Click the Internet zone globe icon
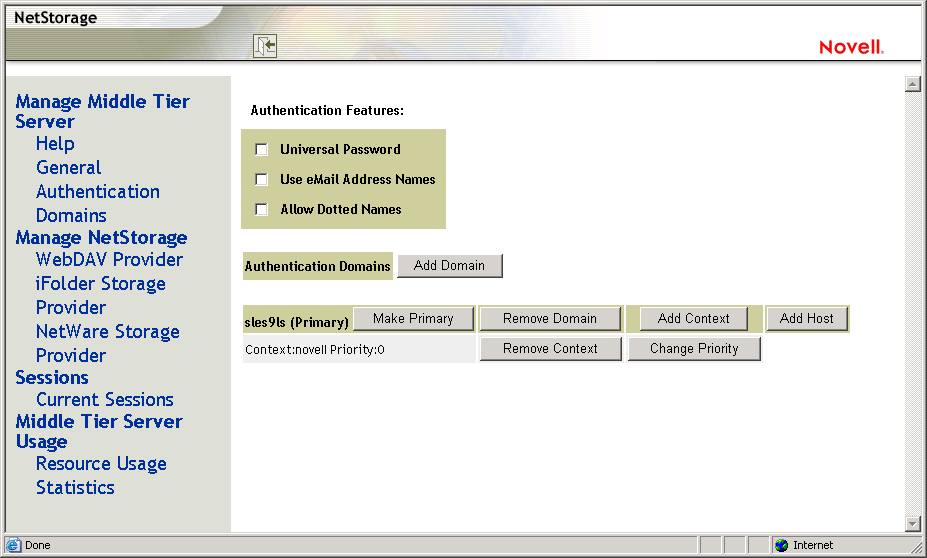 click(782, 545)
